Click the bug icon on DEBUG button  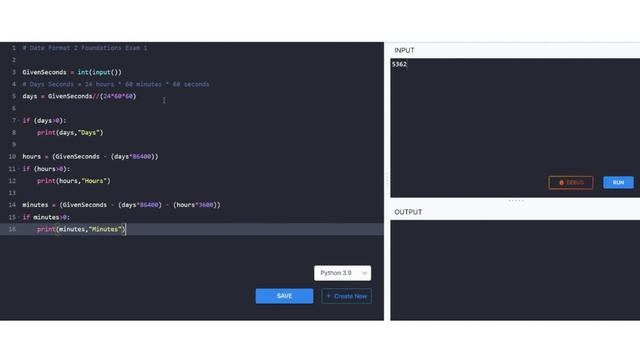tap(561, 182)
